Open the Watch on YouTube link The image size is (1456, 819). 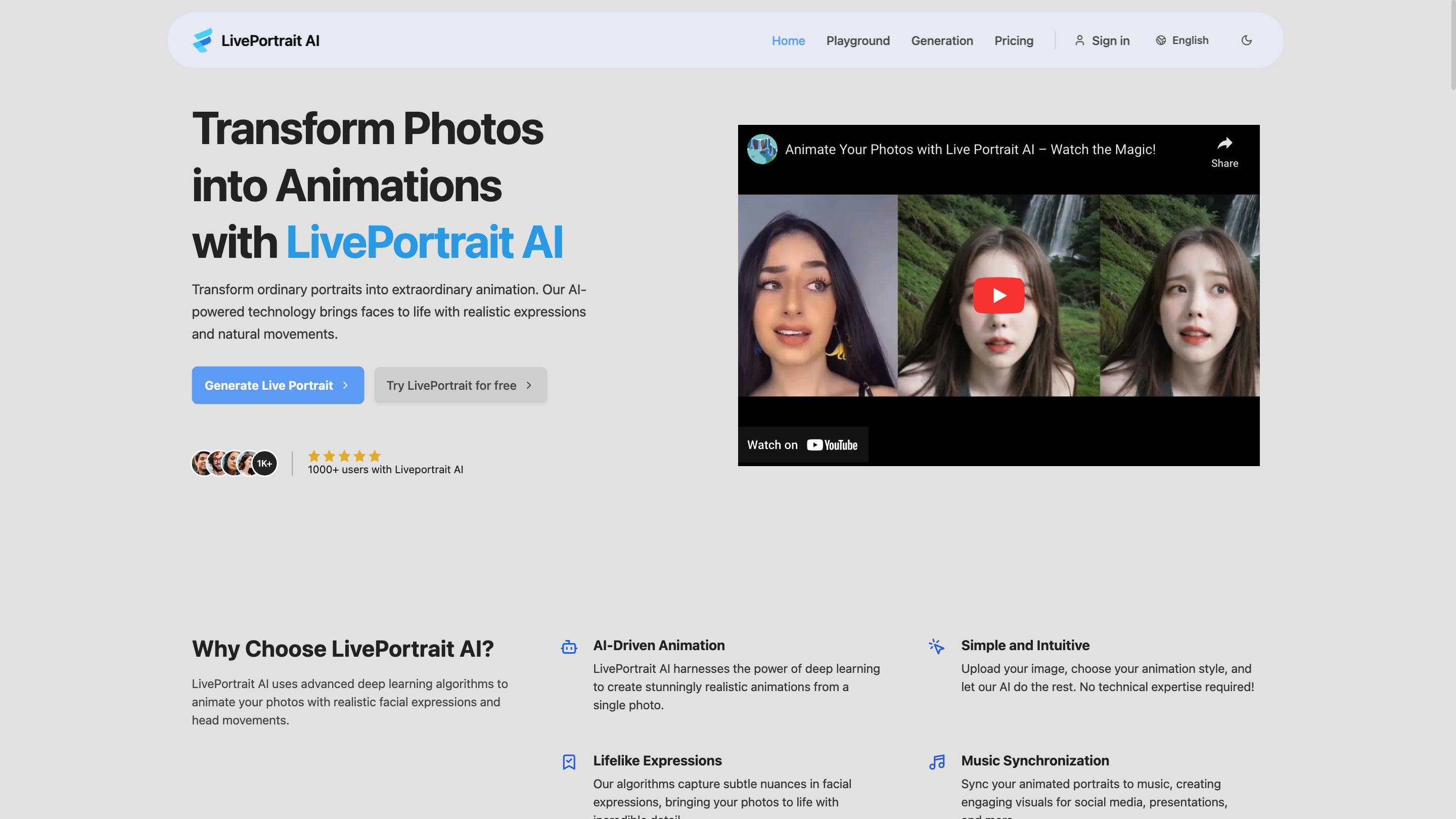803,444
